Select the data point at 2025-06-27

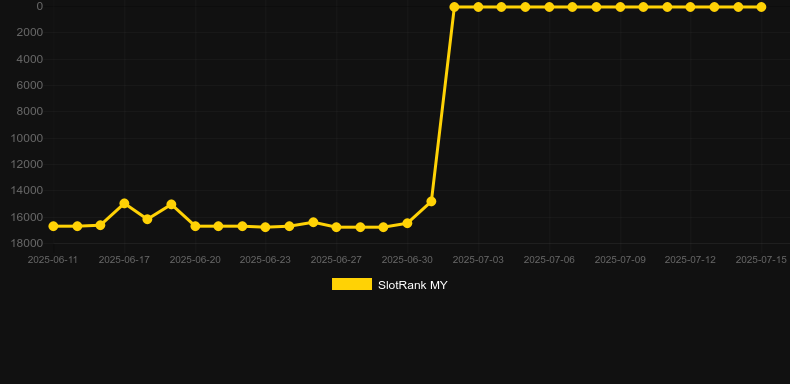[x=337, y=227]
